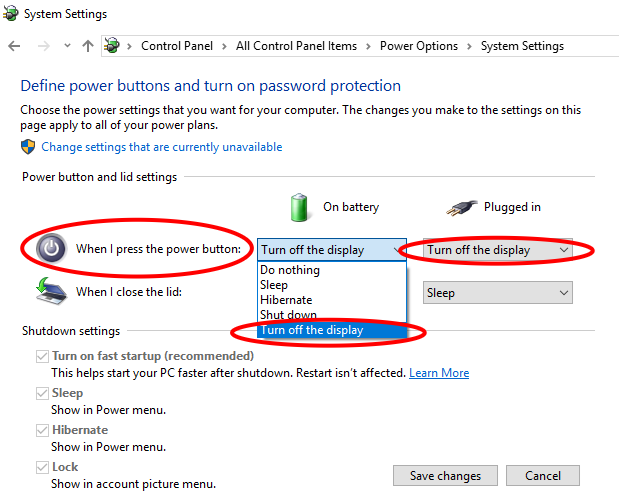
Task: Click the power button icon
Action: pos(51,249)
